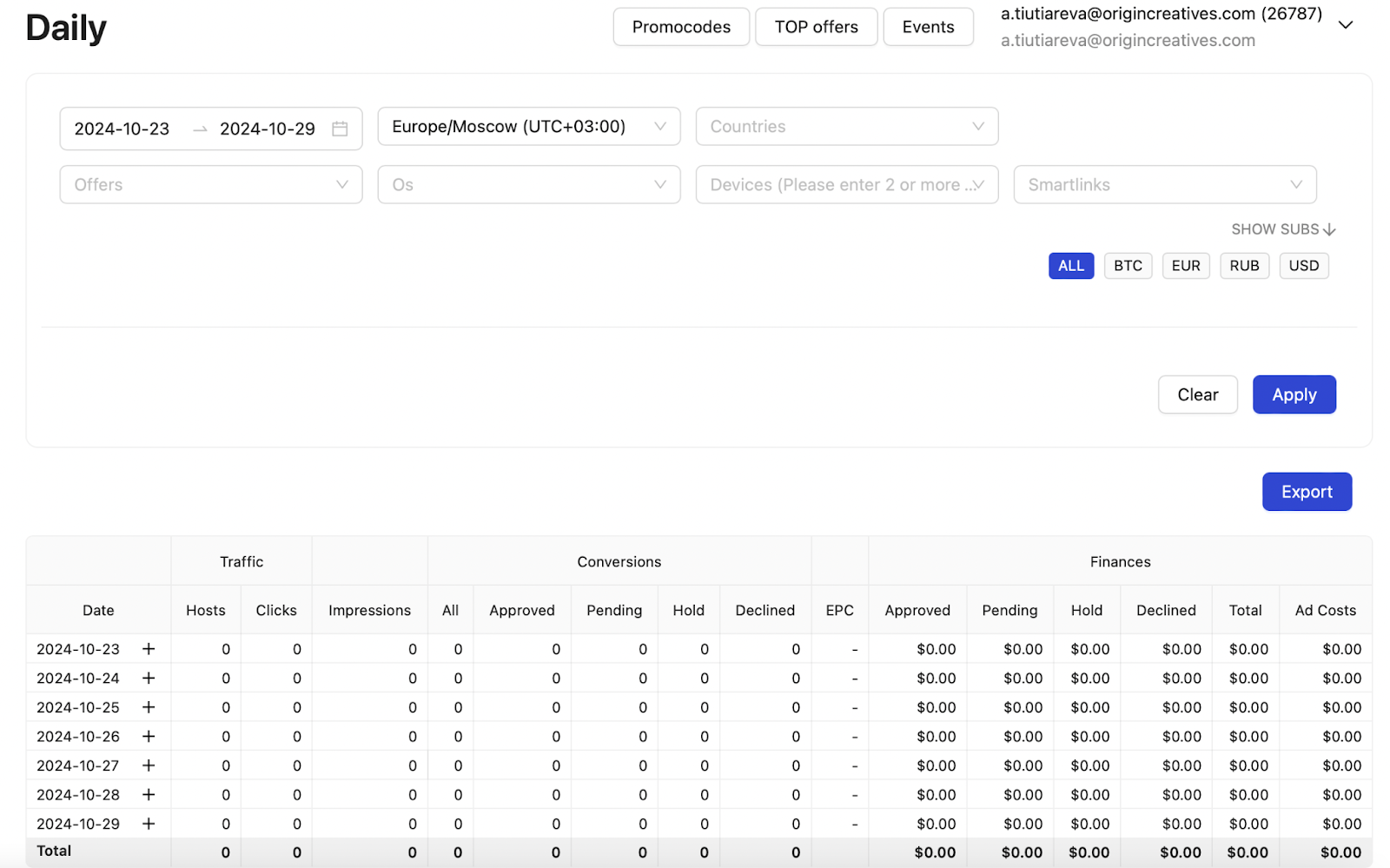Image resolution: width=1390 pixels, height=868 pixels.
Task: Open the TOP offers page
Action: tap(816, 27)
